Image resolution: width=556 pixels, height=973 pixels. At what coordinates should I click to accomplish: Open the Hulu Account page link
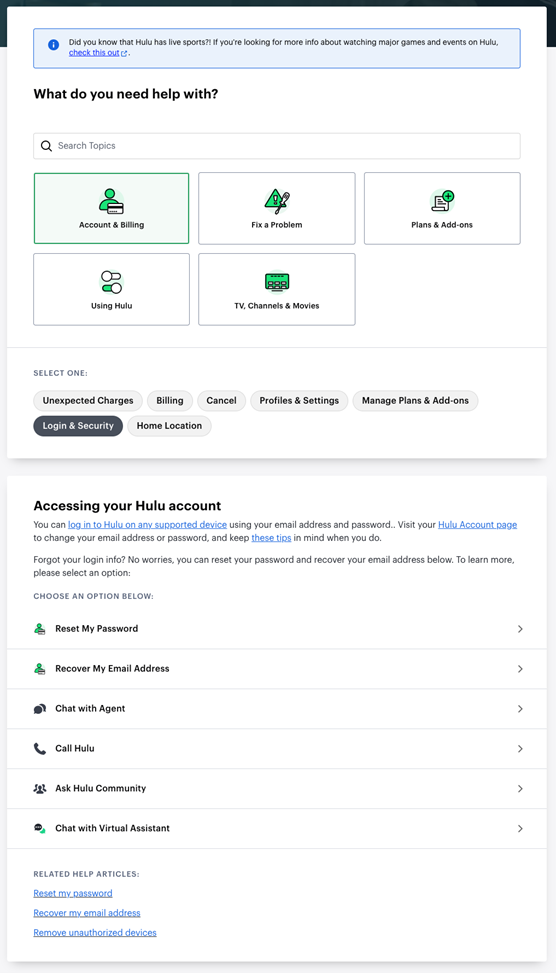(x=477, y=524)
